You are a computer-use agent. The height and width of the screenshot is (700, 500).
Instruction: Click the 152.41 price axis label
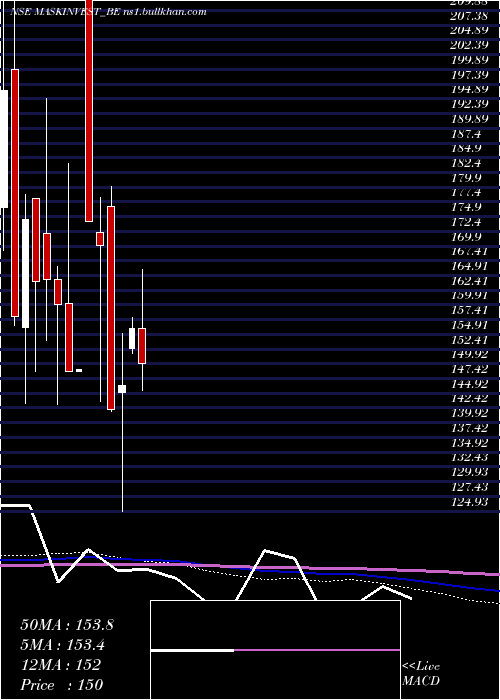[x=471, y=340]
